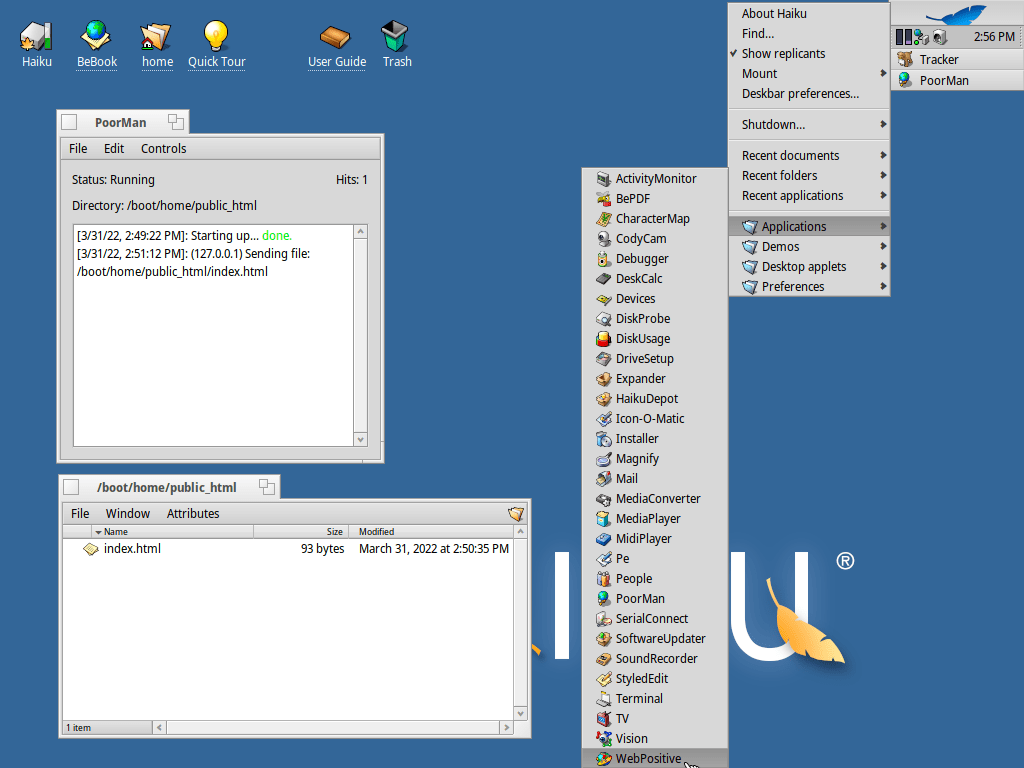
Task: Open the Attributes menu in public_html window
Action: [x=193, y=513]
